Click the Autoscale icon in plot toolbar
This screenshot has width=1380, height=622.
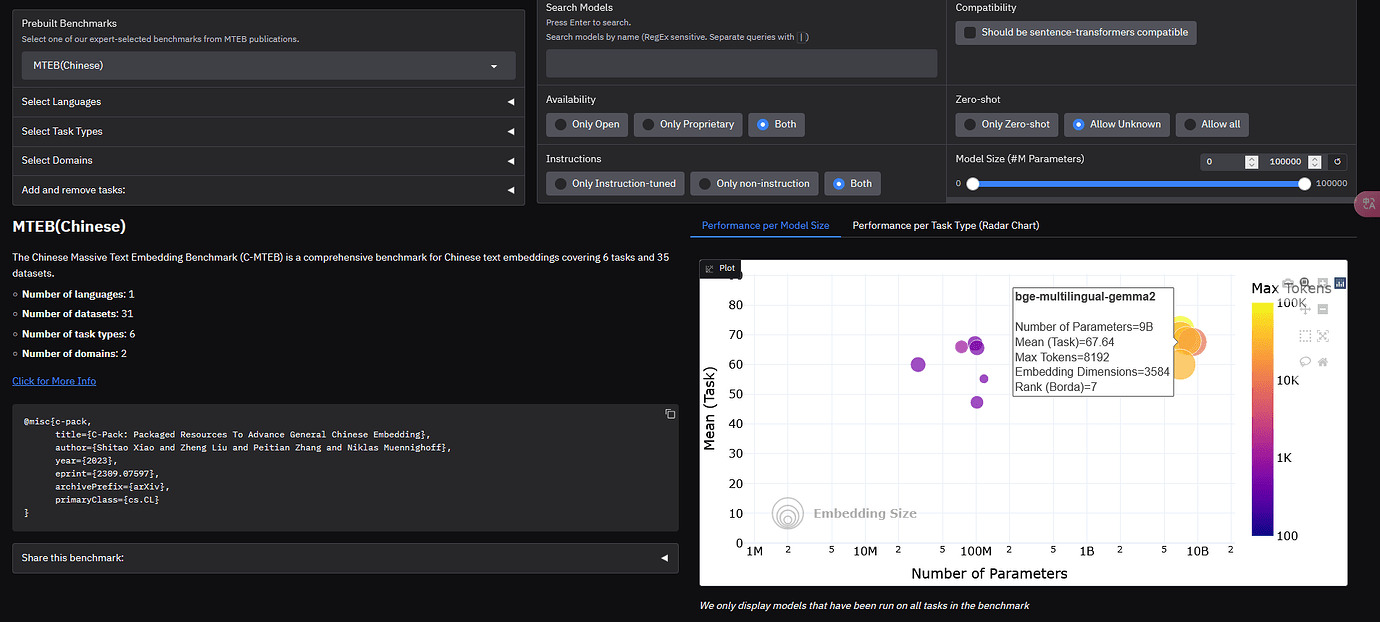(1323, 336)
